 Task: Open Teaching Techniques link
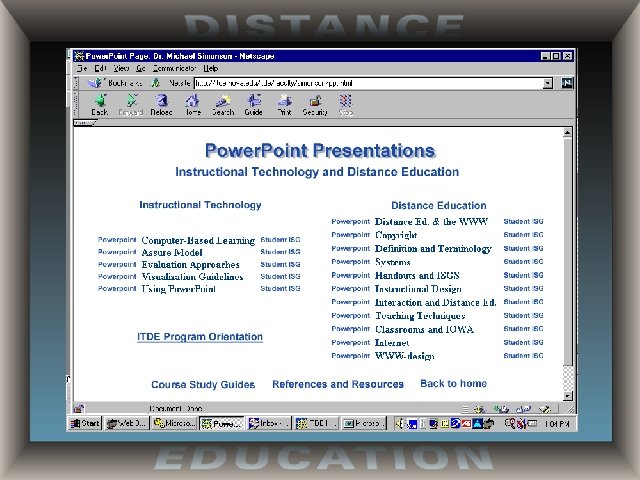420,316
